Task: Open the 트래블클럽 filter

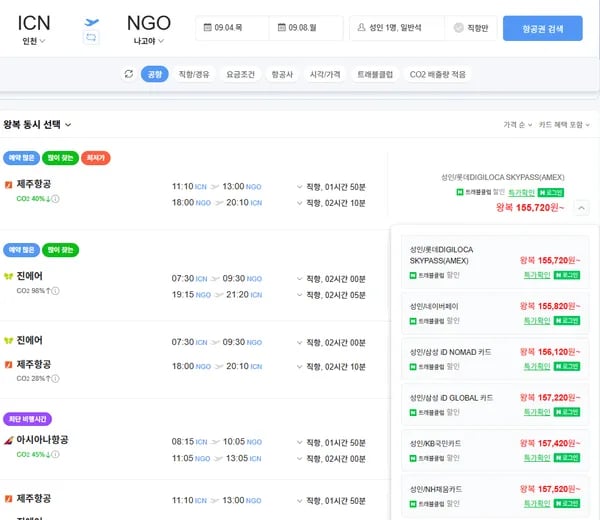Action: [x=375, y=74]
